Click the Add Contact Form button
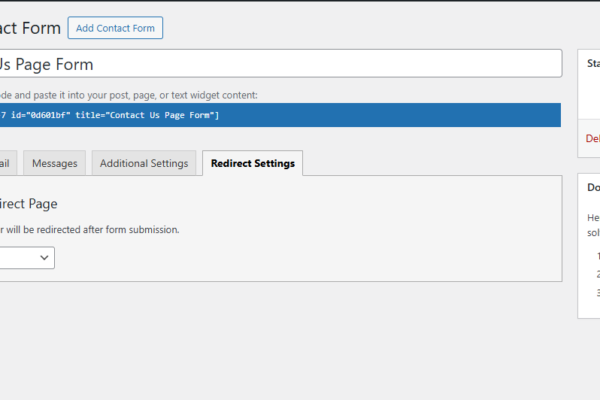This screenshot has width=600, height=400. coord(115,28)
